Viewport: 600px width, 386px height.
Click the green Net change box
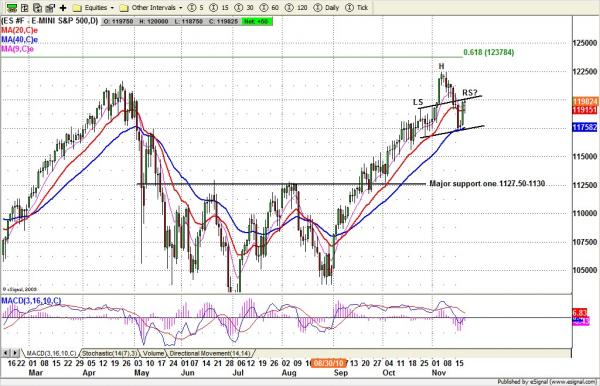click(257, 21)
